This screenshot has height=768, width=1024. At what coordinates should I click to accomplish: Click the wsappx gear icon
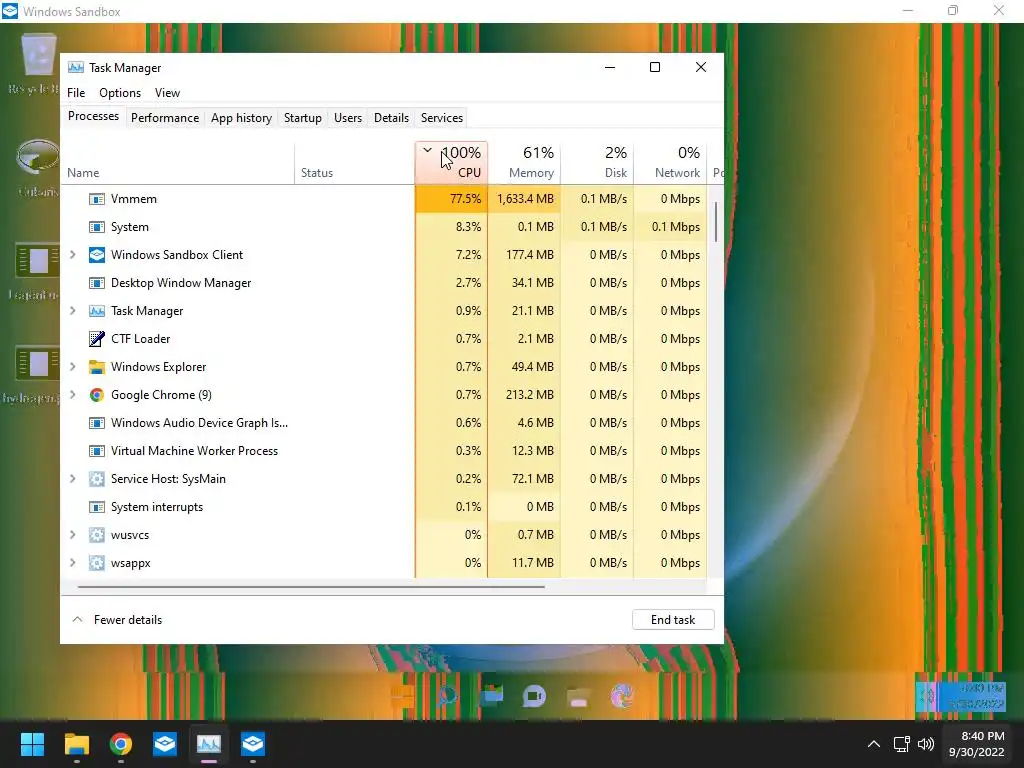point(97,563)
